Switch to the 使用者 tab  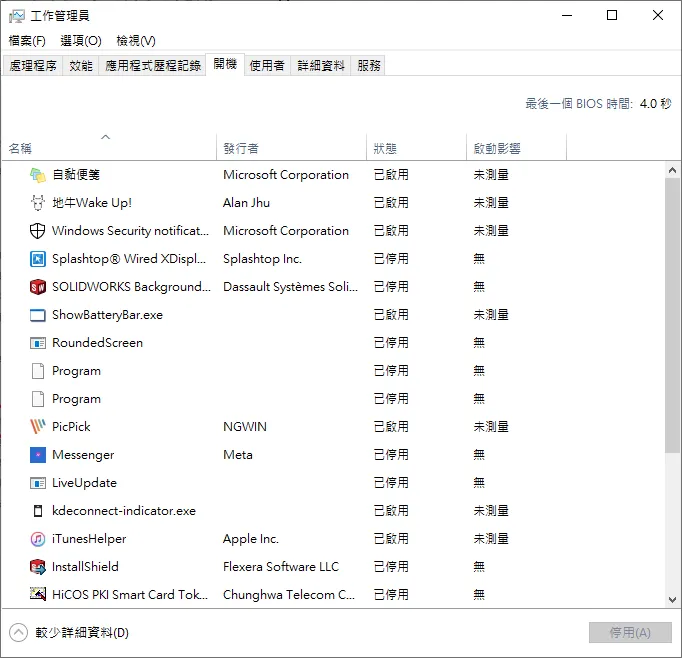[267, 66]
